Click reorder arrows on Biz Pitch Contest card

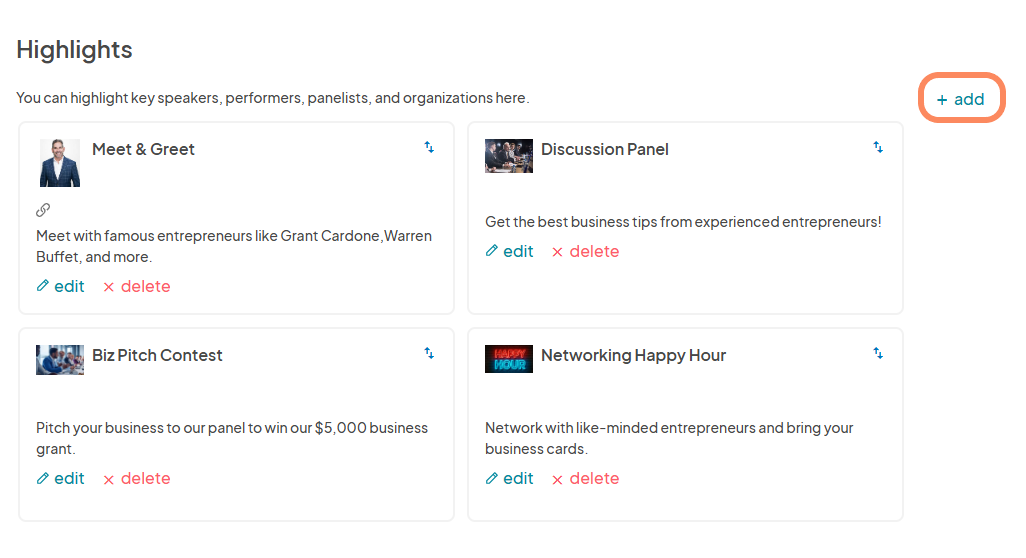pyautogui.click(x=429, y=353)
